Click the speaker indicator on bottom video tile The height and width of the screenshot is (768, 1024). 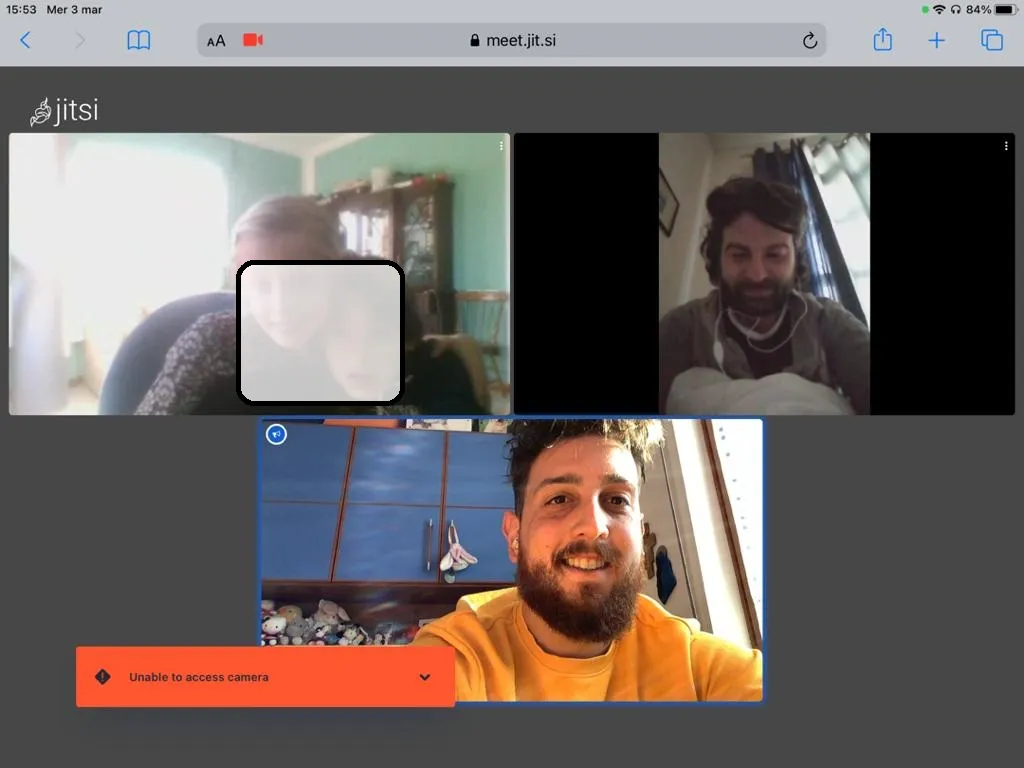click(277, 434)
